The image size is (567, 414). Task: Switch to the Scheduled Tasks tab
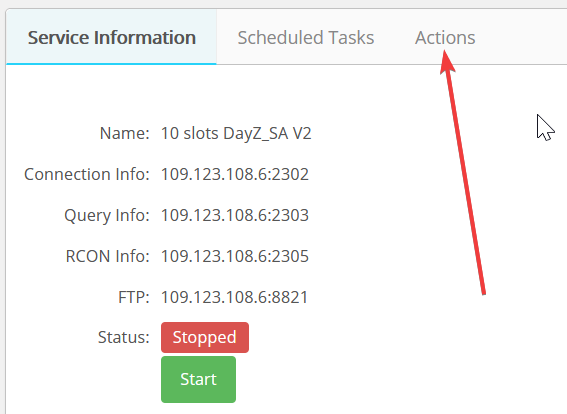tap(306, 38)
